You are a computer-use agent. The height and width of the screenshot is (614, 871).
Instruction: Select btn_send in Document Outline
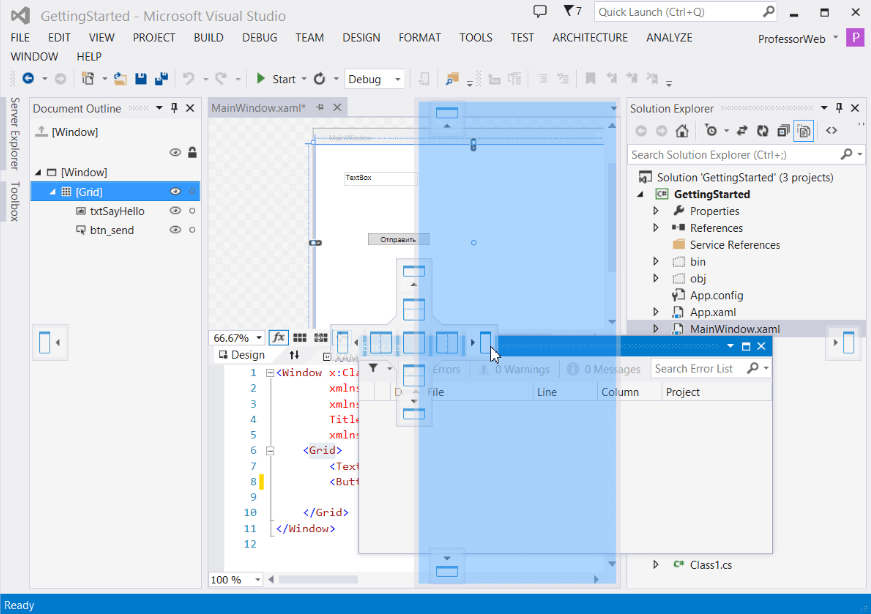pyautogui.click(x=112, y=230)
